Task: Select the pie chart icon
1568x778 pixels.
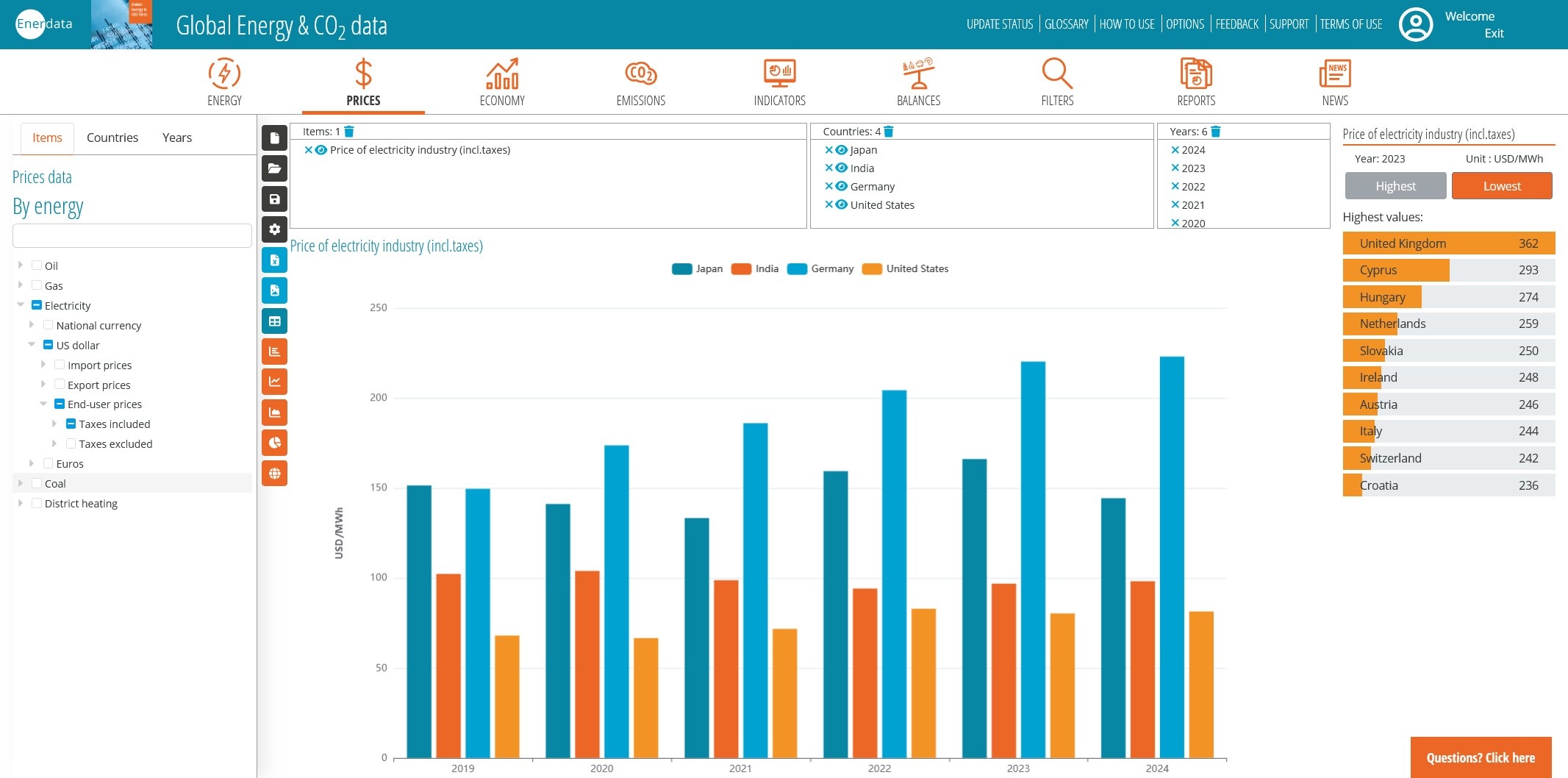Action: point(274,443)
